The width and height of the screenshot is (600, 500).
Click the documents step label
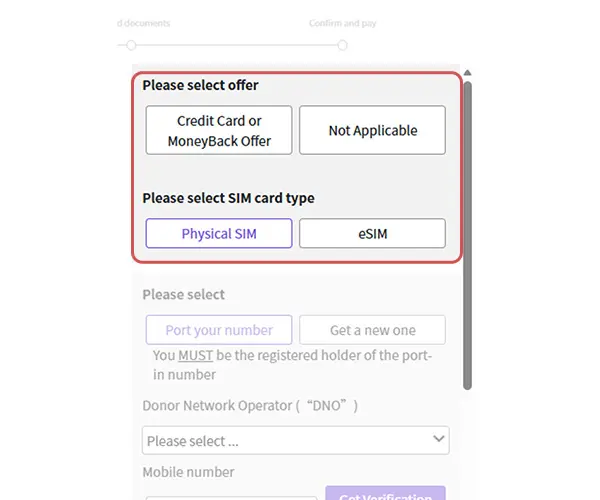coord(144,23)
